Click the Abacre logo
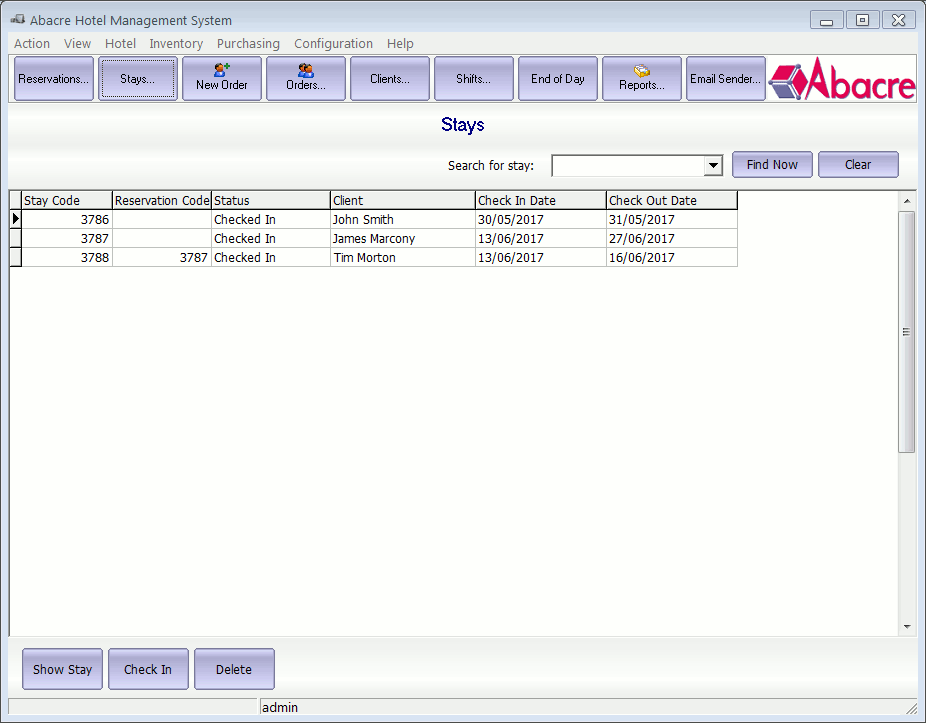 click(842, 79)
